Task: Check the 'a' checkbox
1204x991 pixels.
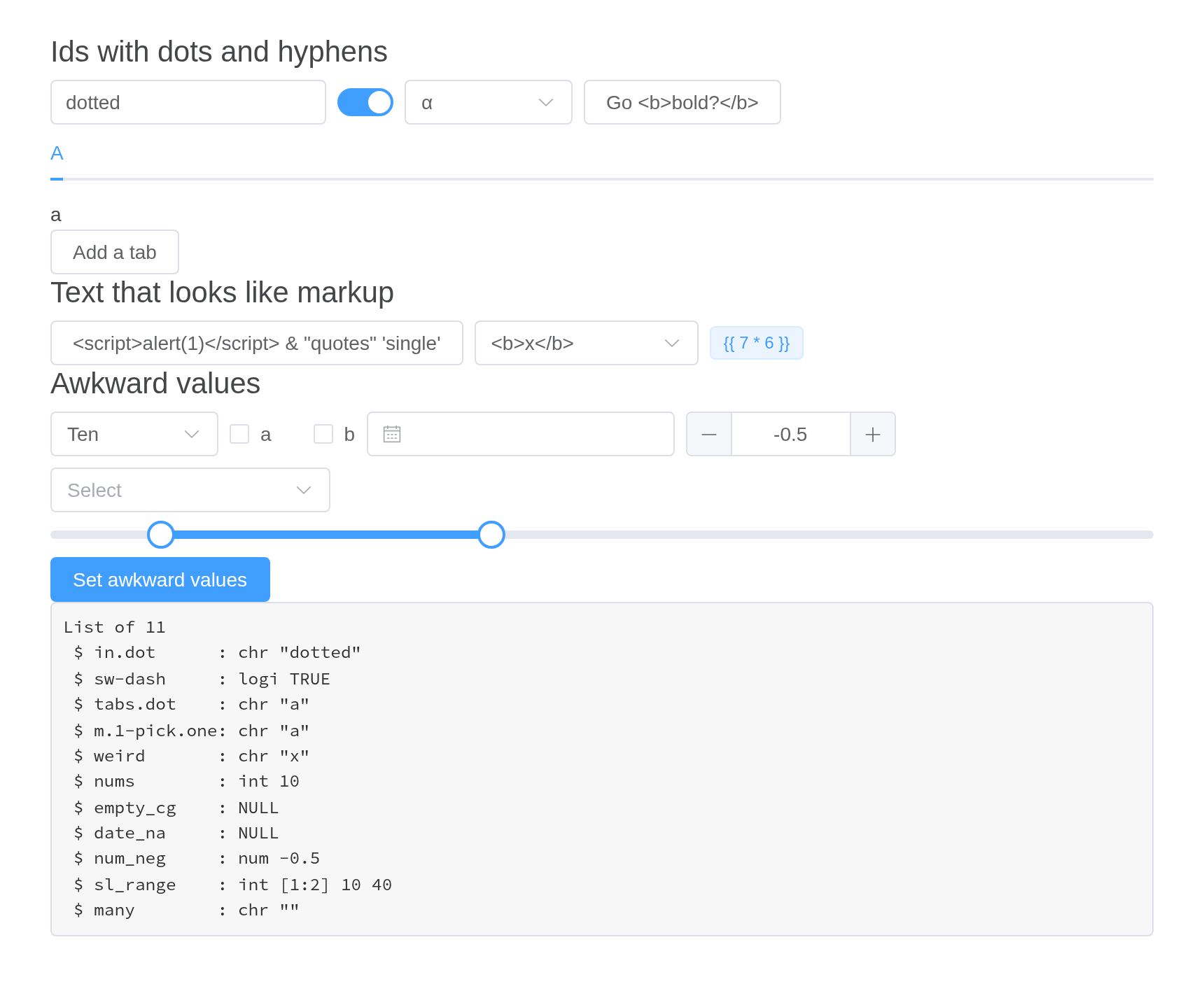Action: coord(239,434)
